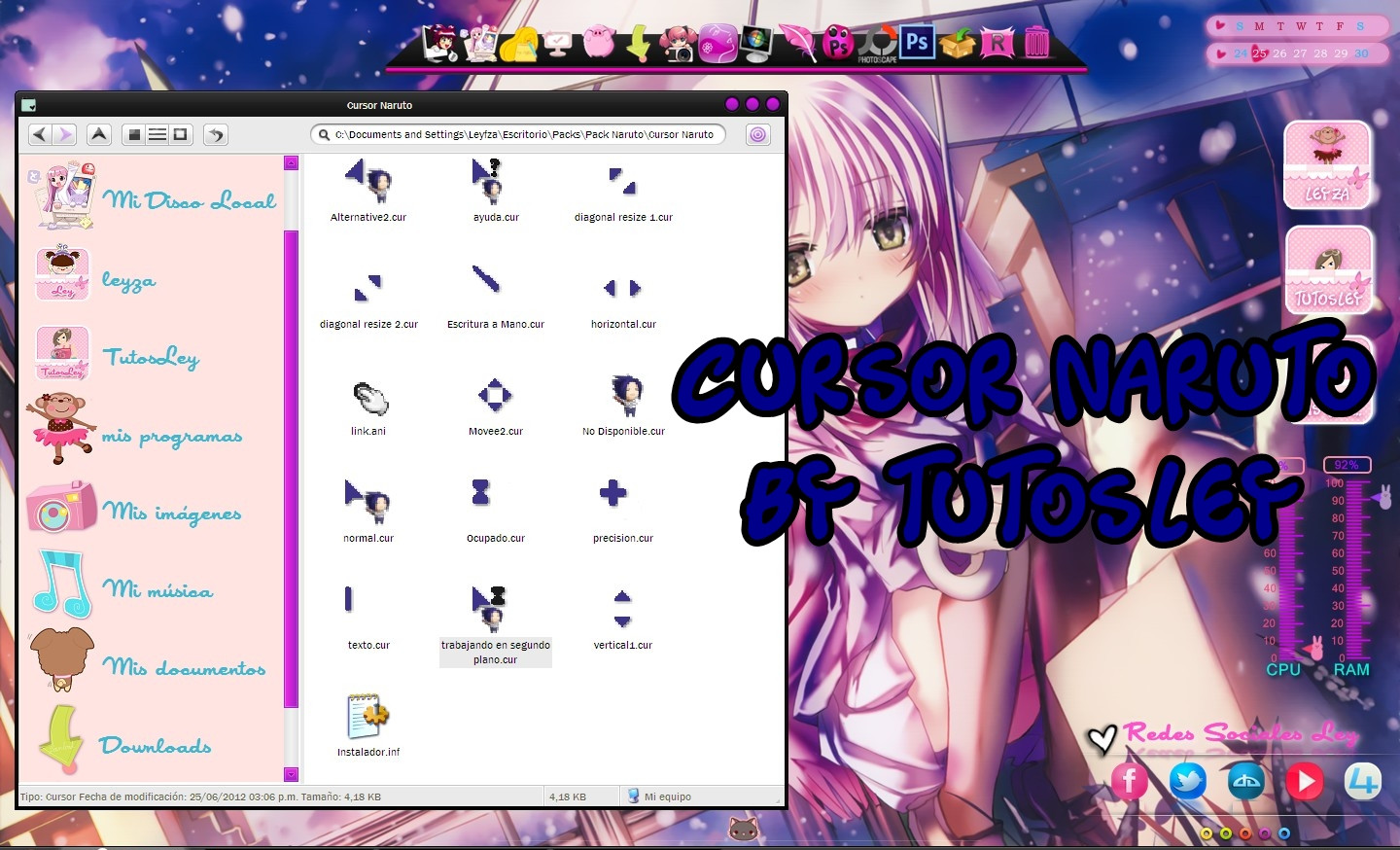Click the magenta sidebar scrollbar thumb
The image size is (1400, 850).
pos(291,468)
